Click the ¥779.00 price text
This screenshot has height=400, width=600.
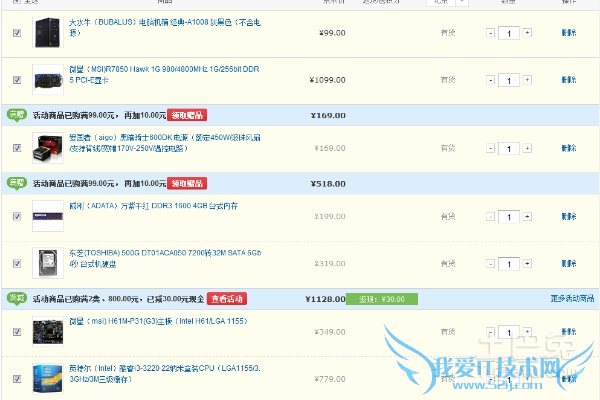pos(330,379)
